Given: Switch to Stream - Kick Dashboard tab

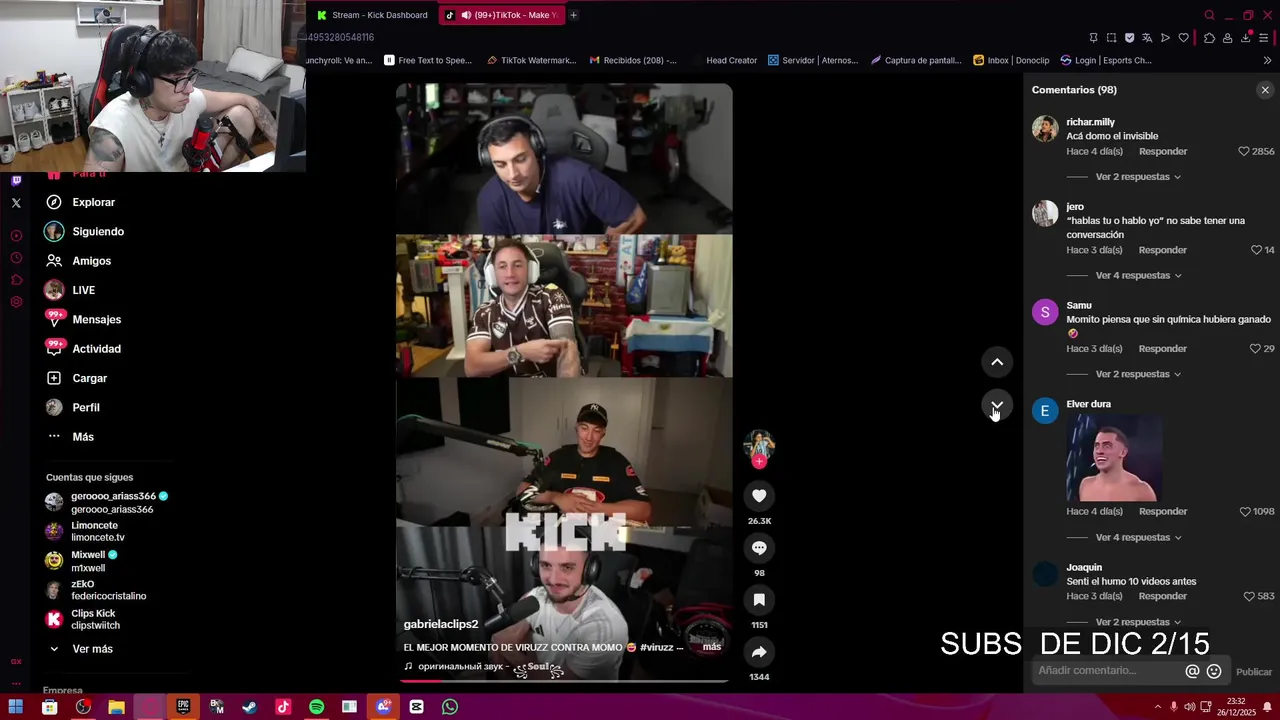Looking at the screenshot, I should tap(372, 15).
